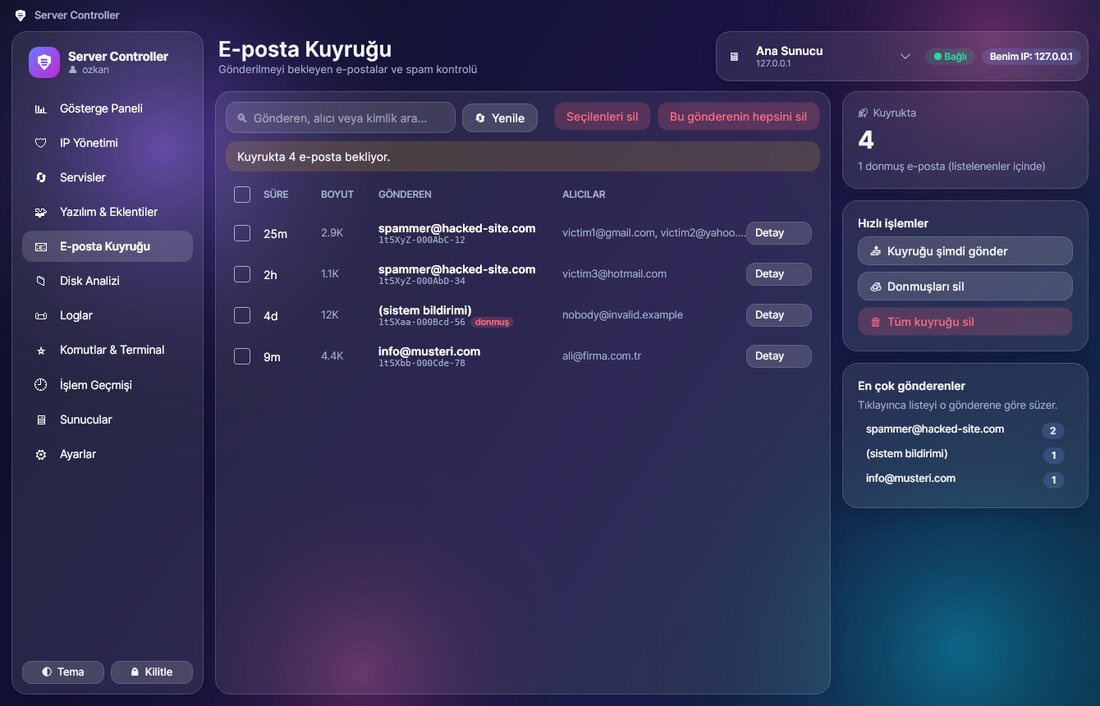The image size is (1100, 706).
Task: Click the IP Yönetimi shield icon
Action: pyautogui.click(x=41, y=143)
